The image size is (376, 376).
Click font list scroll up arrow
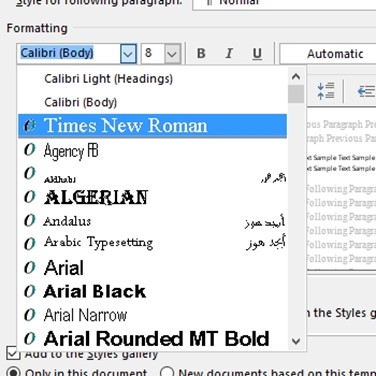coord(296,77)
